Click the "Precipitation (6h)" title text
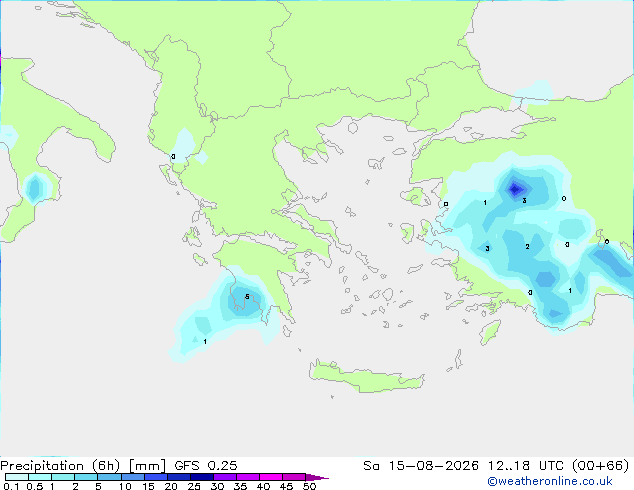 (x=60, y=466)
